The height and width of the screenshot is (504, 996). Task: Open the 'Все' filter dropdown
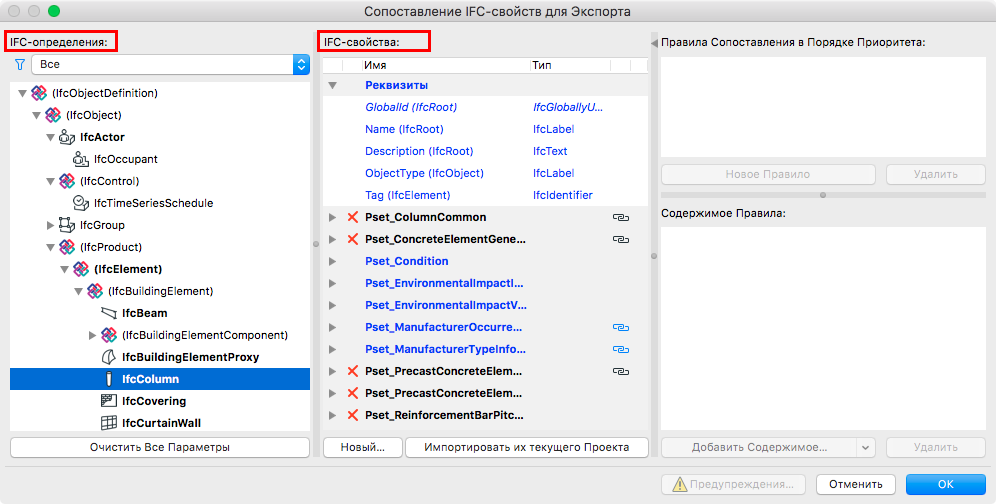pos(170,64)
